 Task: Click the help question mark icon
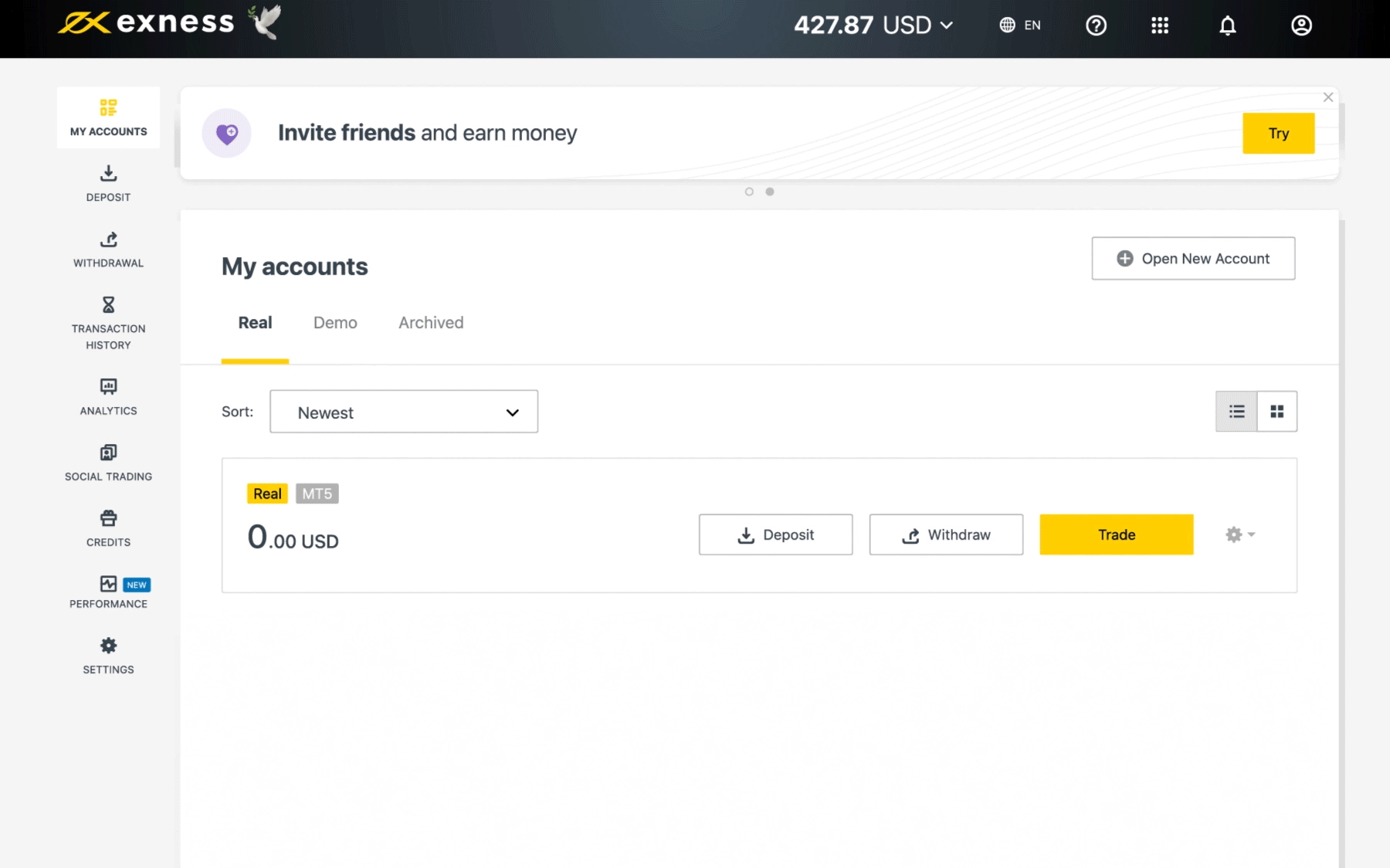[x=1096, y=25]
